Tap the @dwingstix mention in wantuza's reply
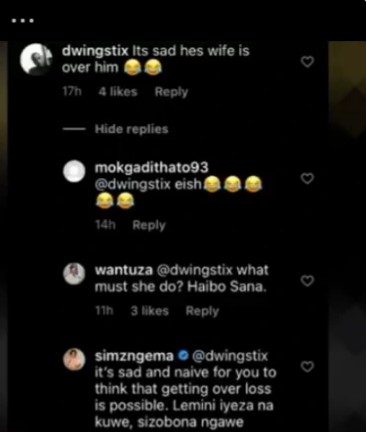367x432 pixels. coord(194,270)
